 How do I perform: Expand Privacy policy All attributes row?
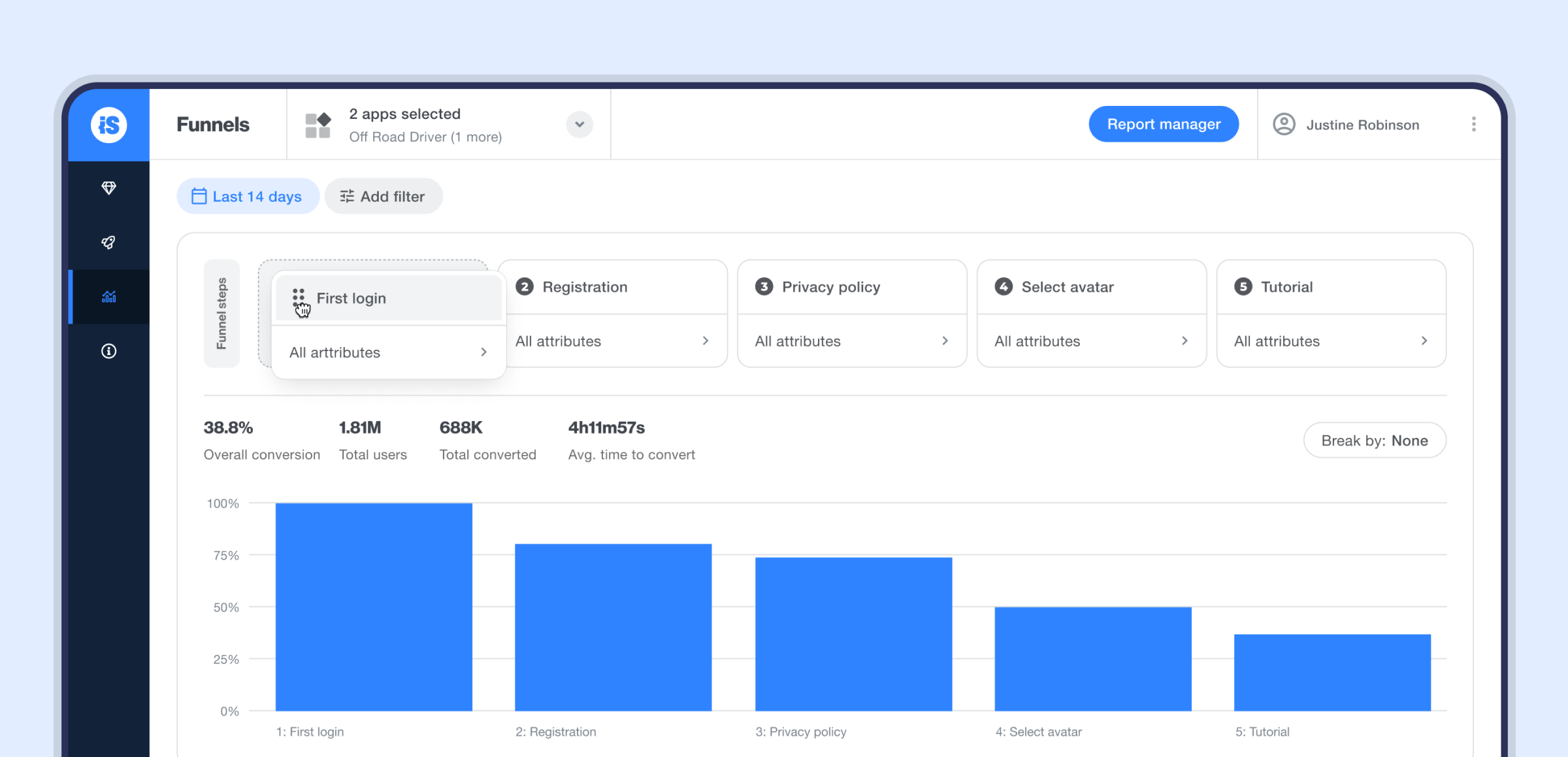[852, 341]
